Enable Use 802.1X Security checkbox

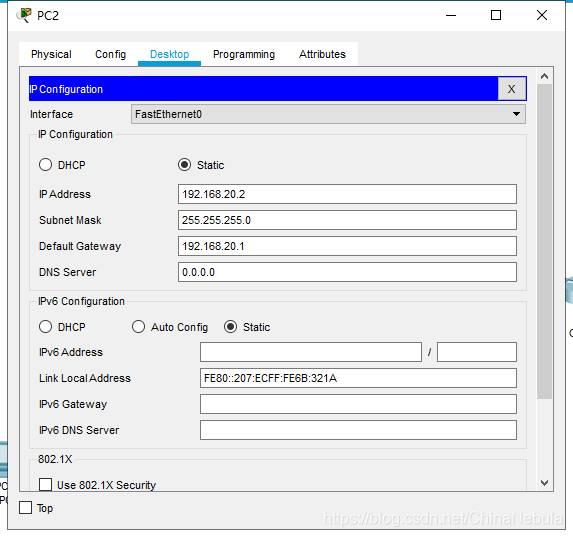(x=45, y=485)
